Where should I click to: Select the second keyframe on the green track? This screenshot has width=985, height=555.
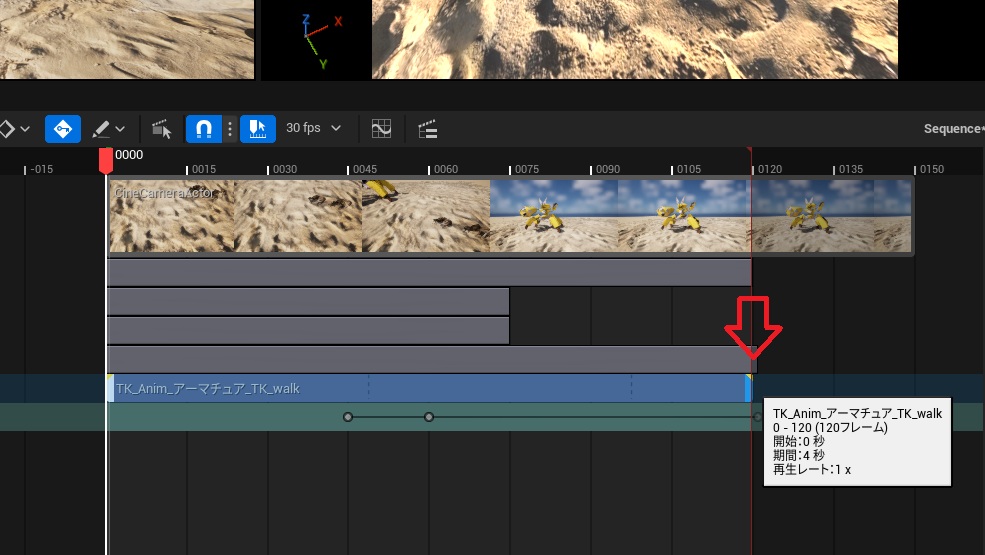(x=429, y=416)
